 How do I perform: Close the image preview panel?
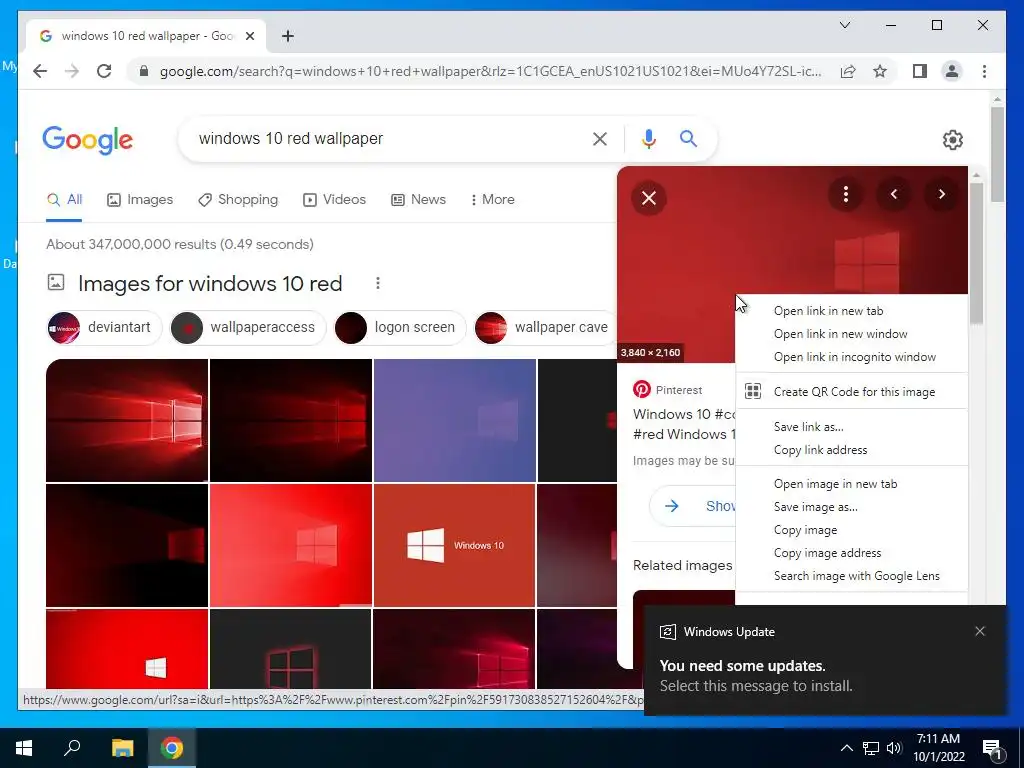coord(648,198)
